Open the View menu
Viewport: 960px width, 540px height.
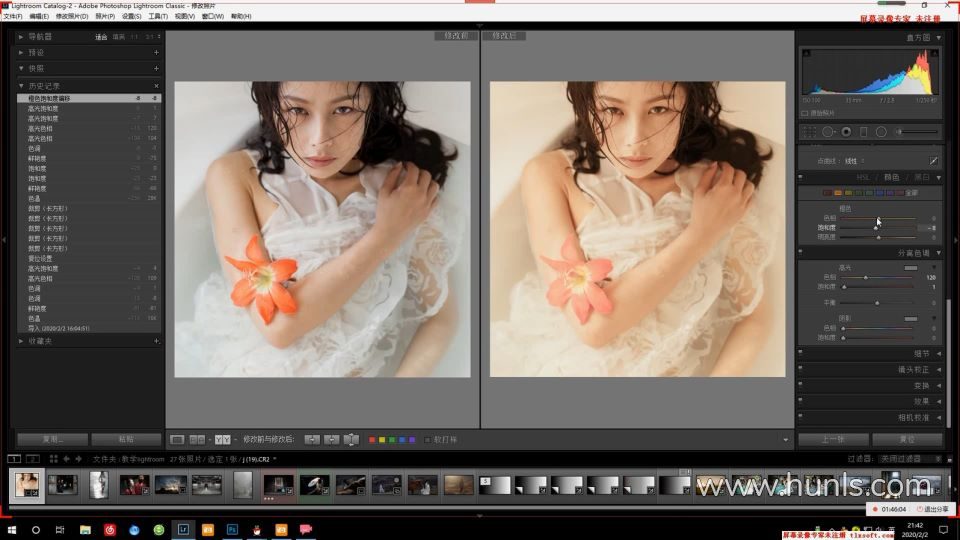point(184,17)
